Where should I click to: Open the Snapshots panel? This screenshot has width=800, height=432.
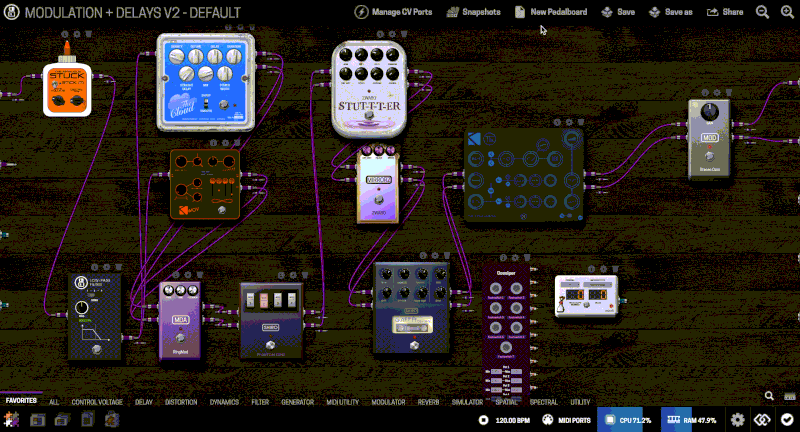[473, 12]
